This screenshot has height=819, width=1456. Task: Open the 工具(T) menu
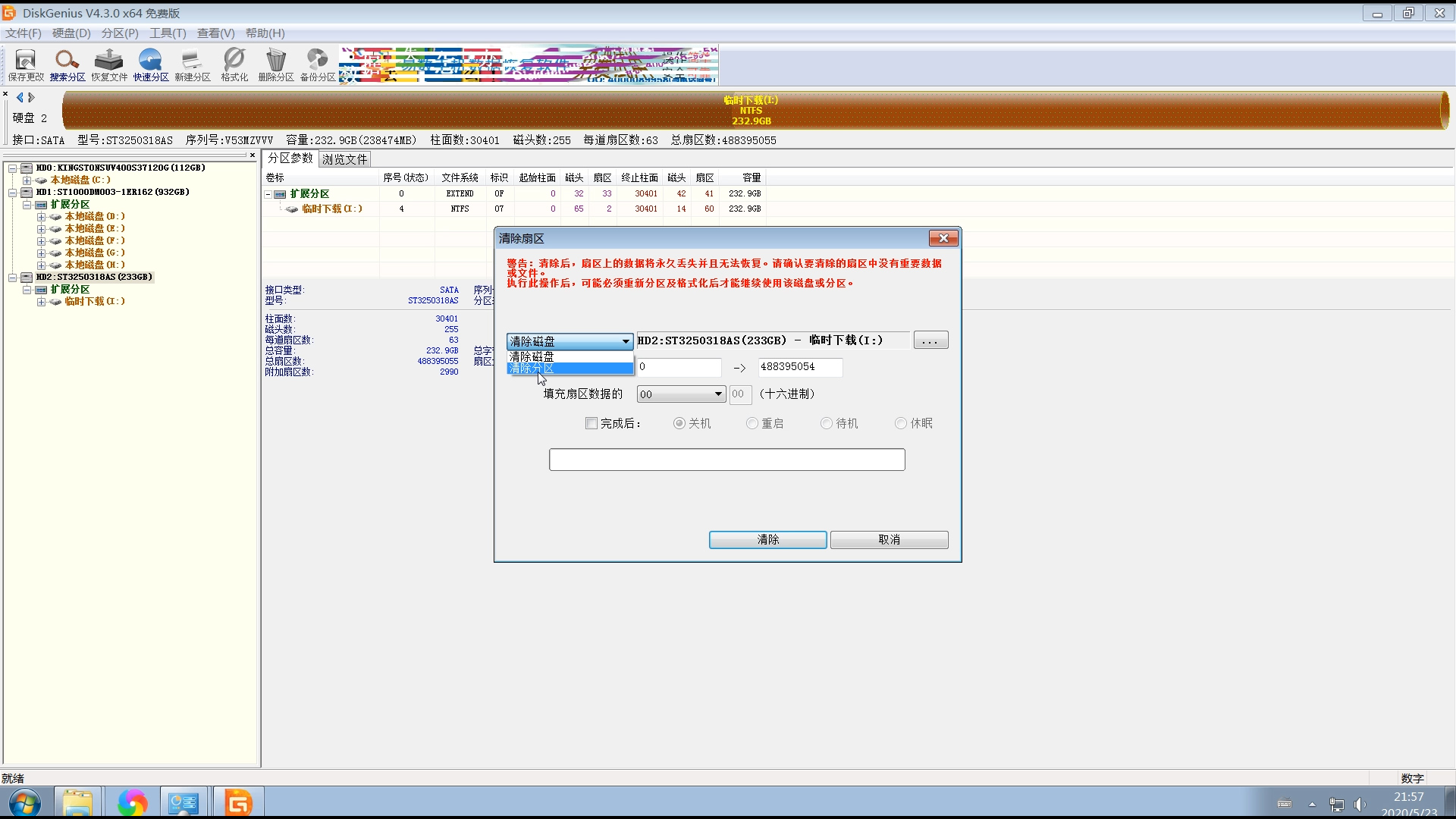pyautogui.click(x=167, y=33)
